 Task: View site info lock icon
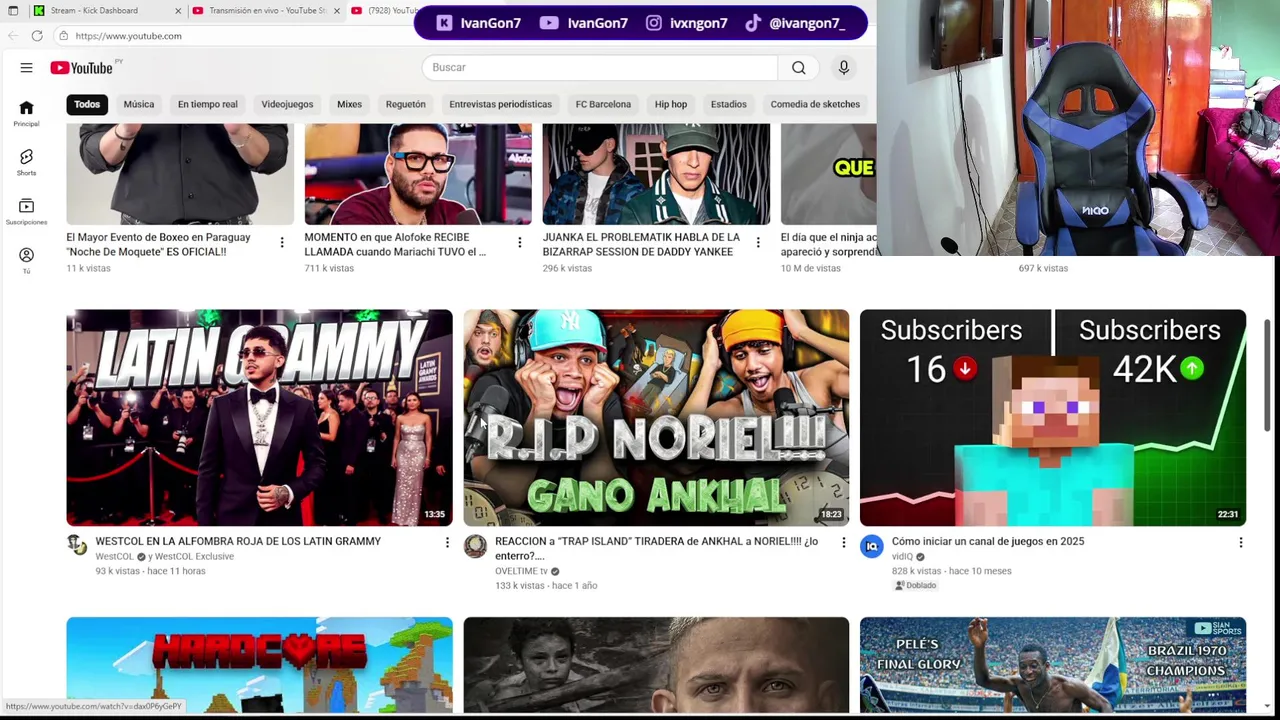[x=63, y=36]
